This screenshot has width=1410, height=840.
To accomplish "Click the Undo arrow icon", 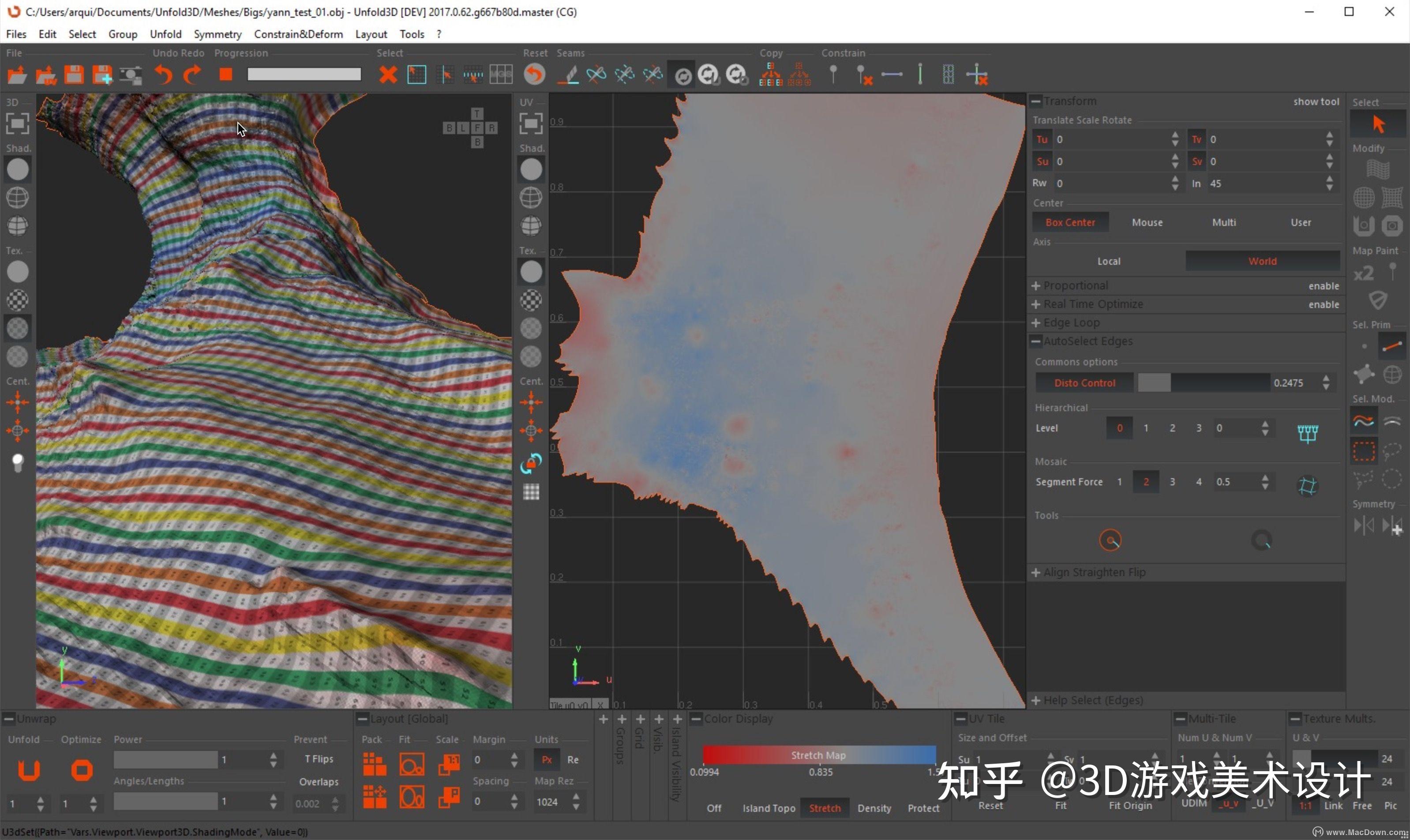I will (163, 75).
